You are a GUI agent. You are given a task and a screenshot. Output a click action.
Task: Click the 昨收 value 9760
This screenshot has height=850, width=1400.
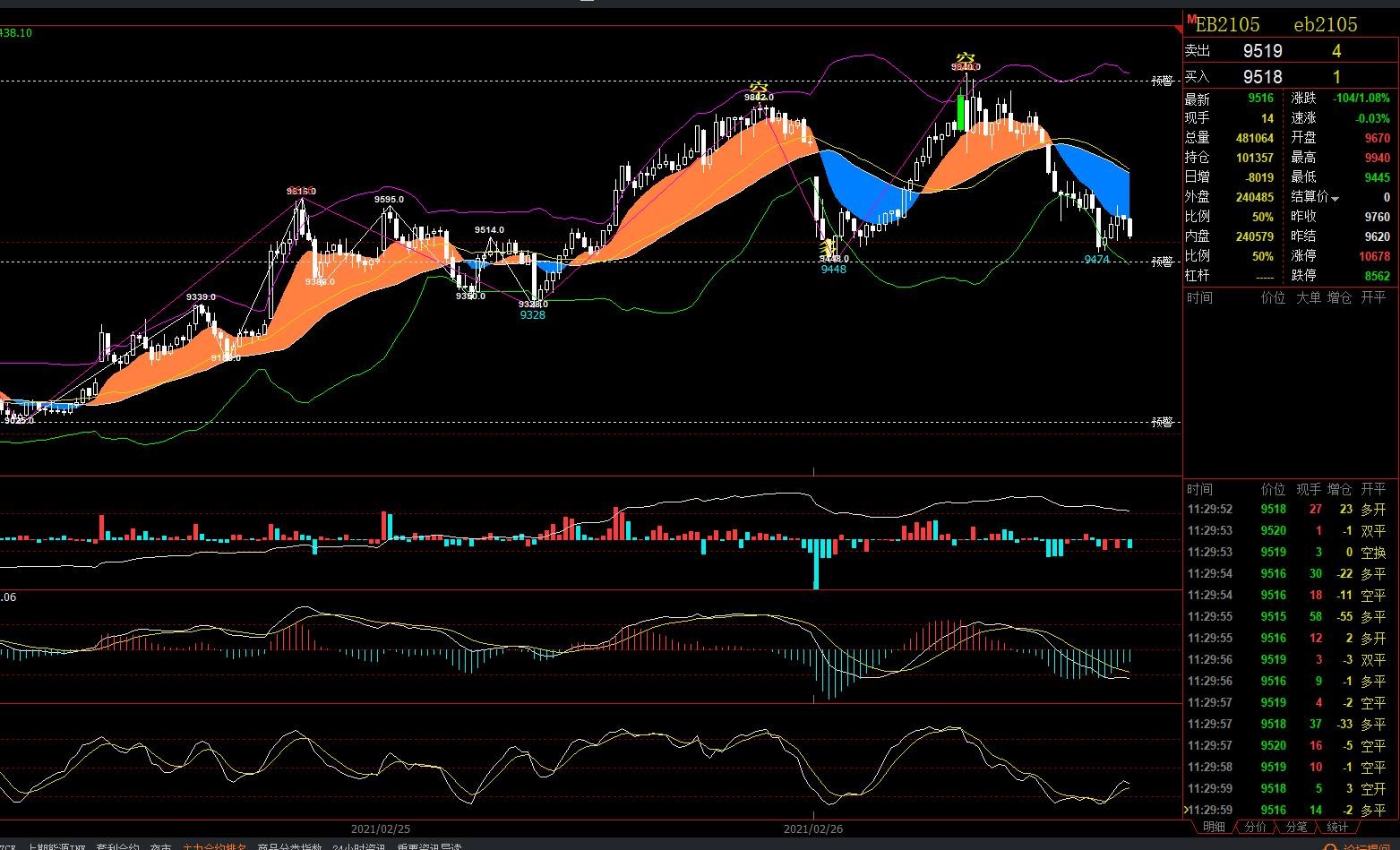1378,217
